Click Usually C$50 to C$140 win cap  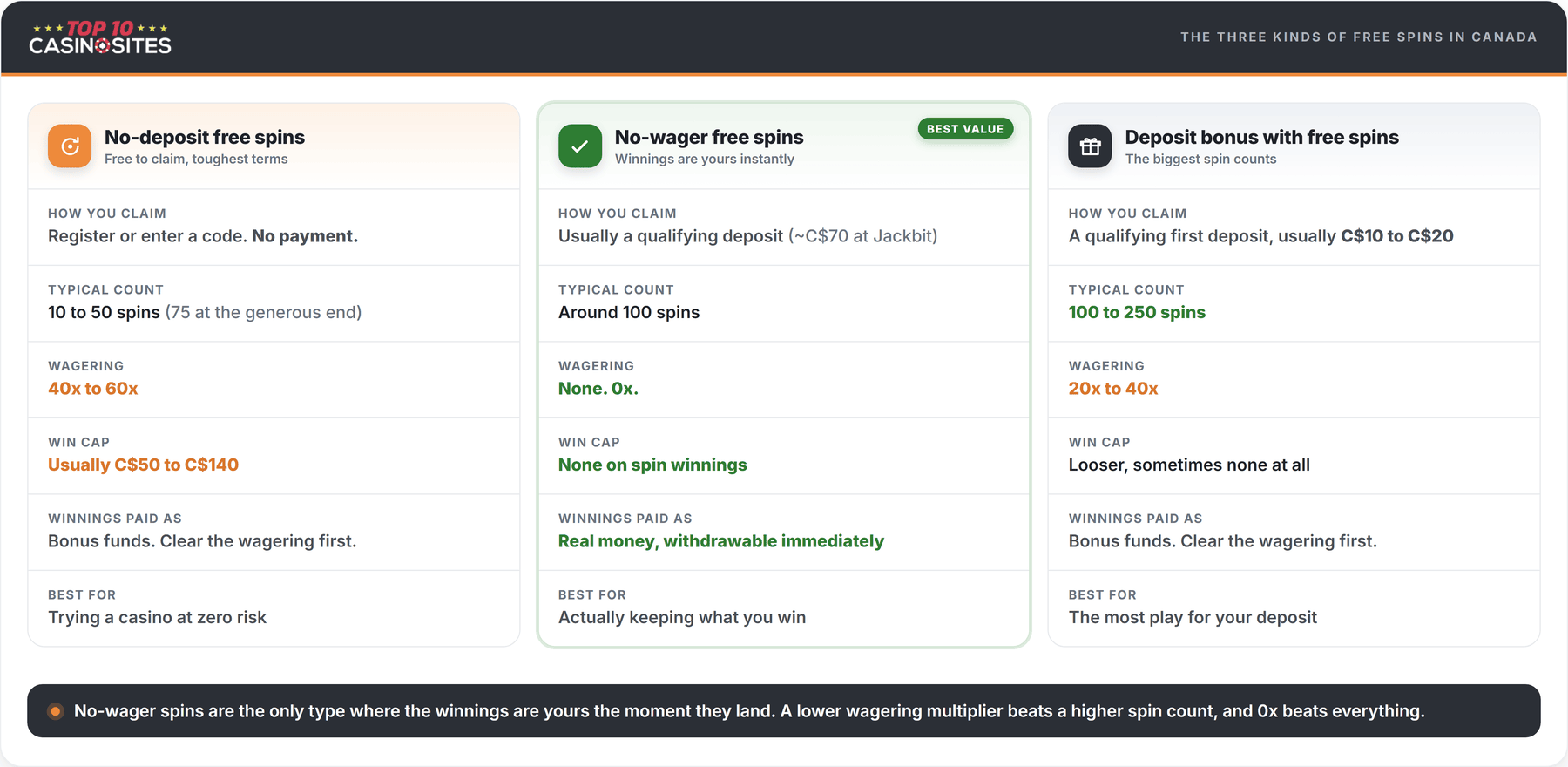143,465
